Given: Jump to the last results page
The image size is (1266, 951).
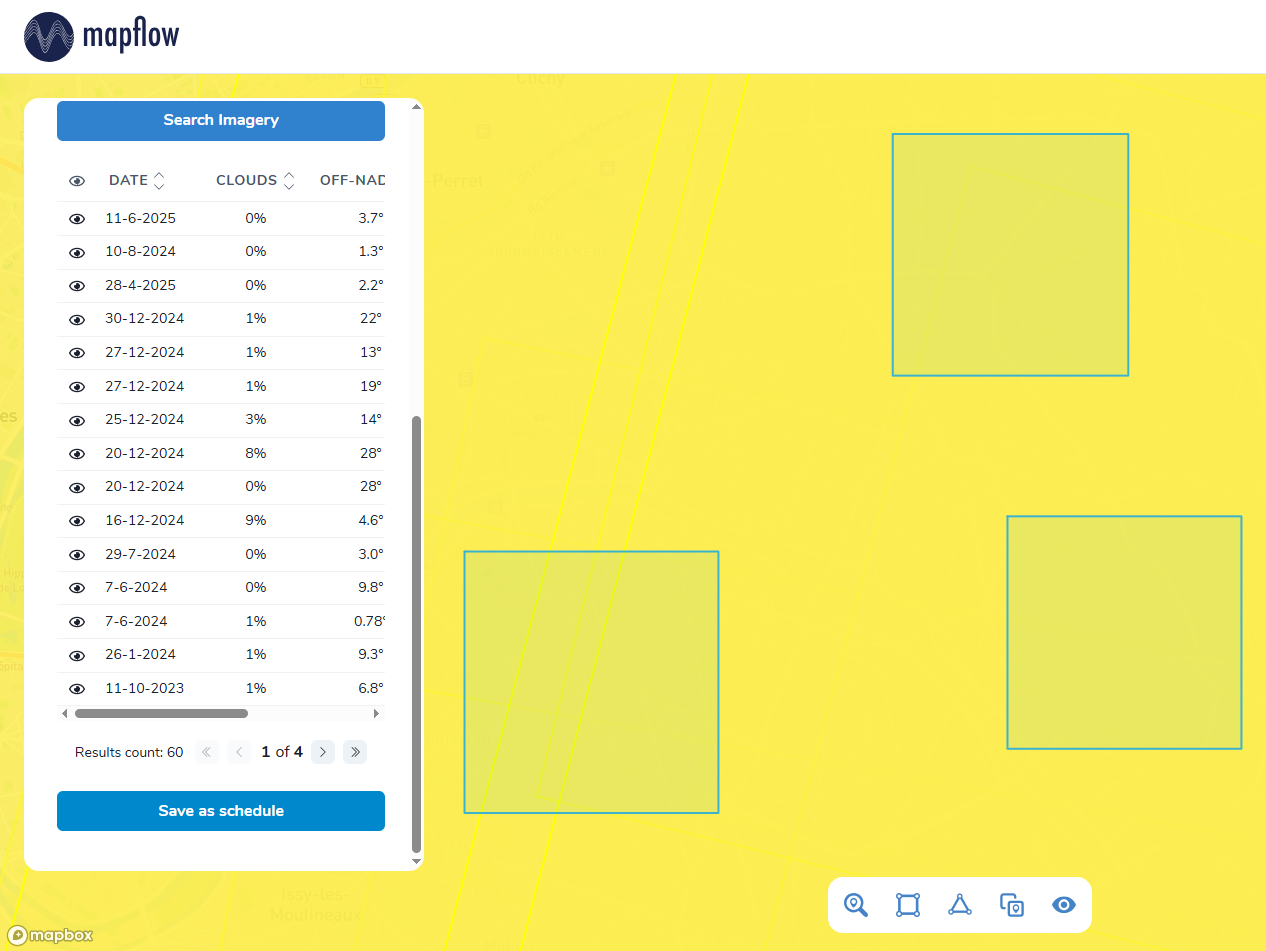Looking at the screenshot, I should click(355, 752).
